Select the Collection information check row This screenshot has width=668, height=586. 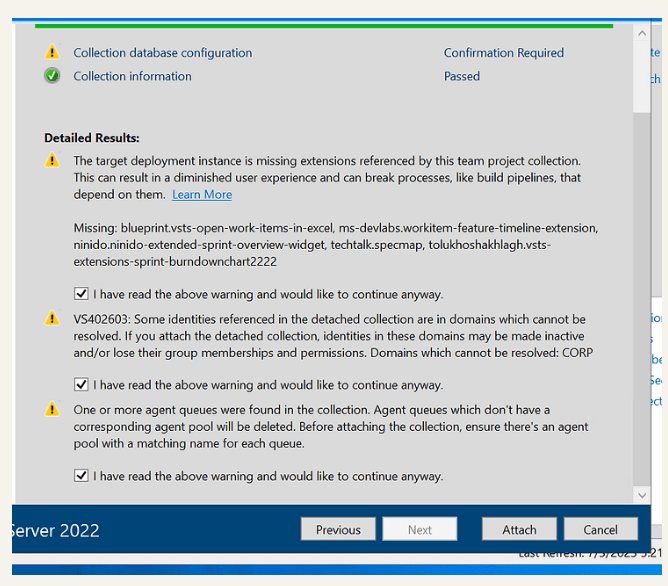click(x=262, y=76)
